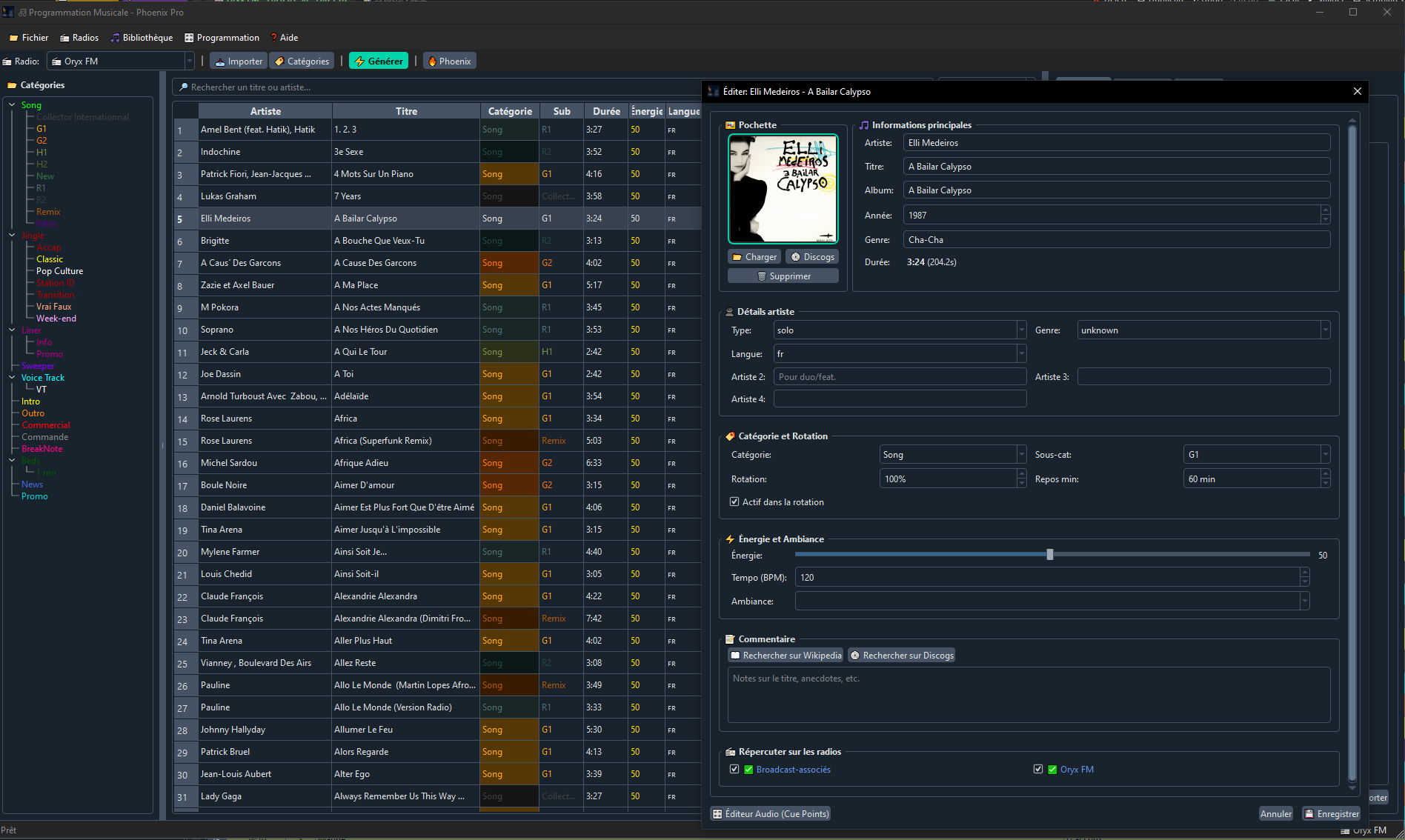The width and height of the screenshot is (1405, 840).
Task: Delete cover with Supprimer button
Action: [783, 276]
